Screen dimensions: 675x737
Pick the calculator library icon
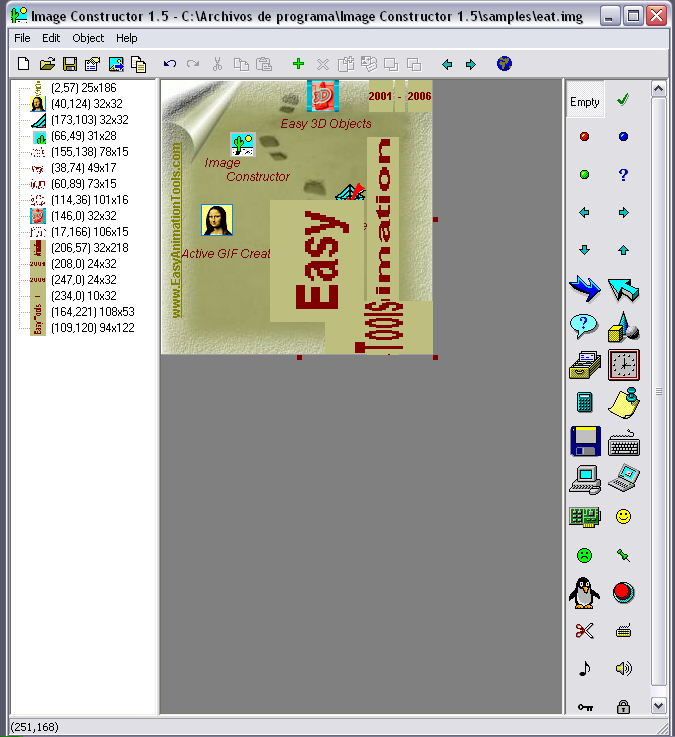[585, 402]
